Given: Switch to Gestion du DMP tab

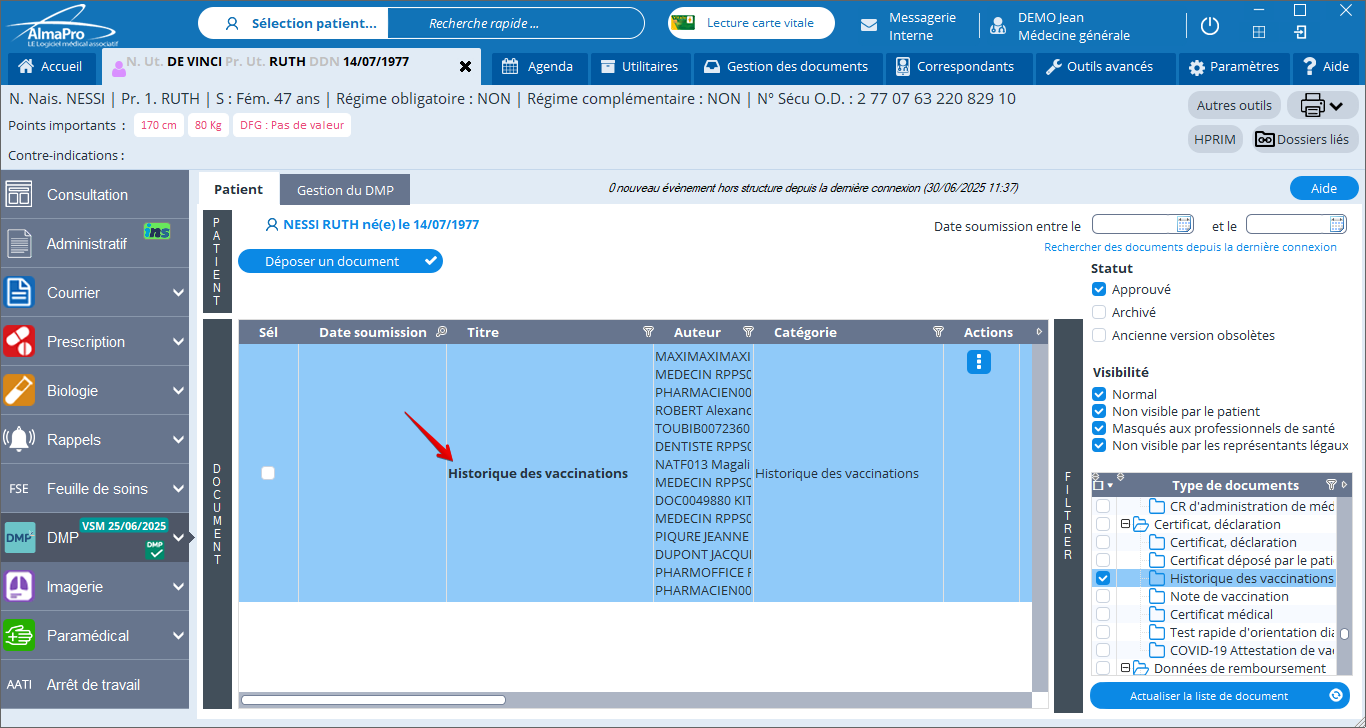Looking at the screenshot, I should click(x=345, y=190).
